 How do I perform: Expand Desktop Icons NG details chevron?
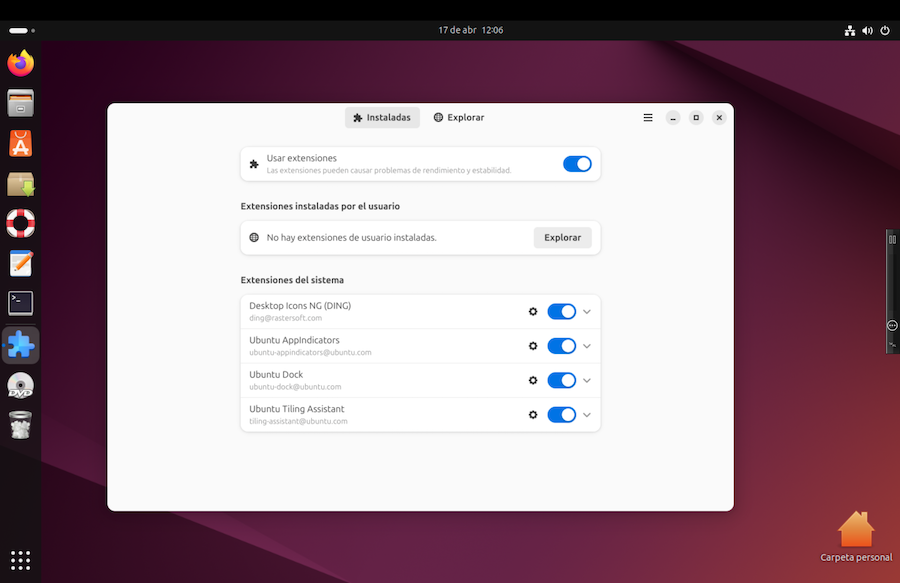pos(587,312)
